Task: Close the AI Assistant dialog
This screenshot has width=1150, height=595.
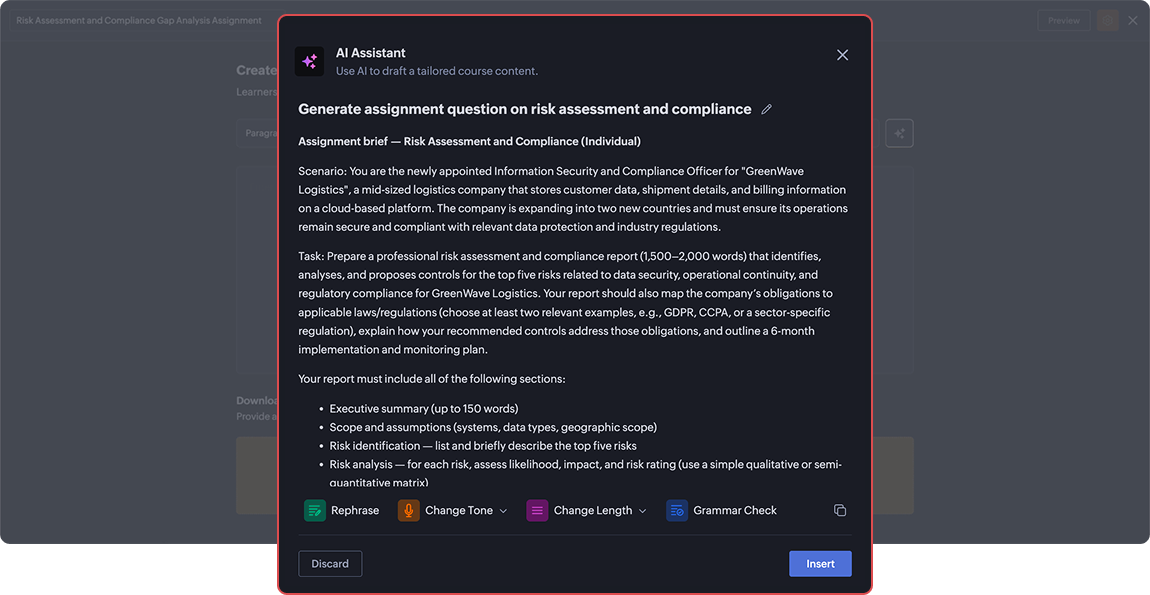Action: click(x=842, y=55)
